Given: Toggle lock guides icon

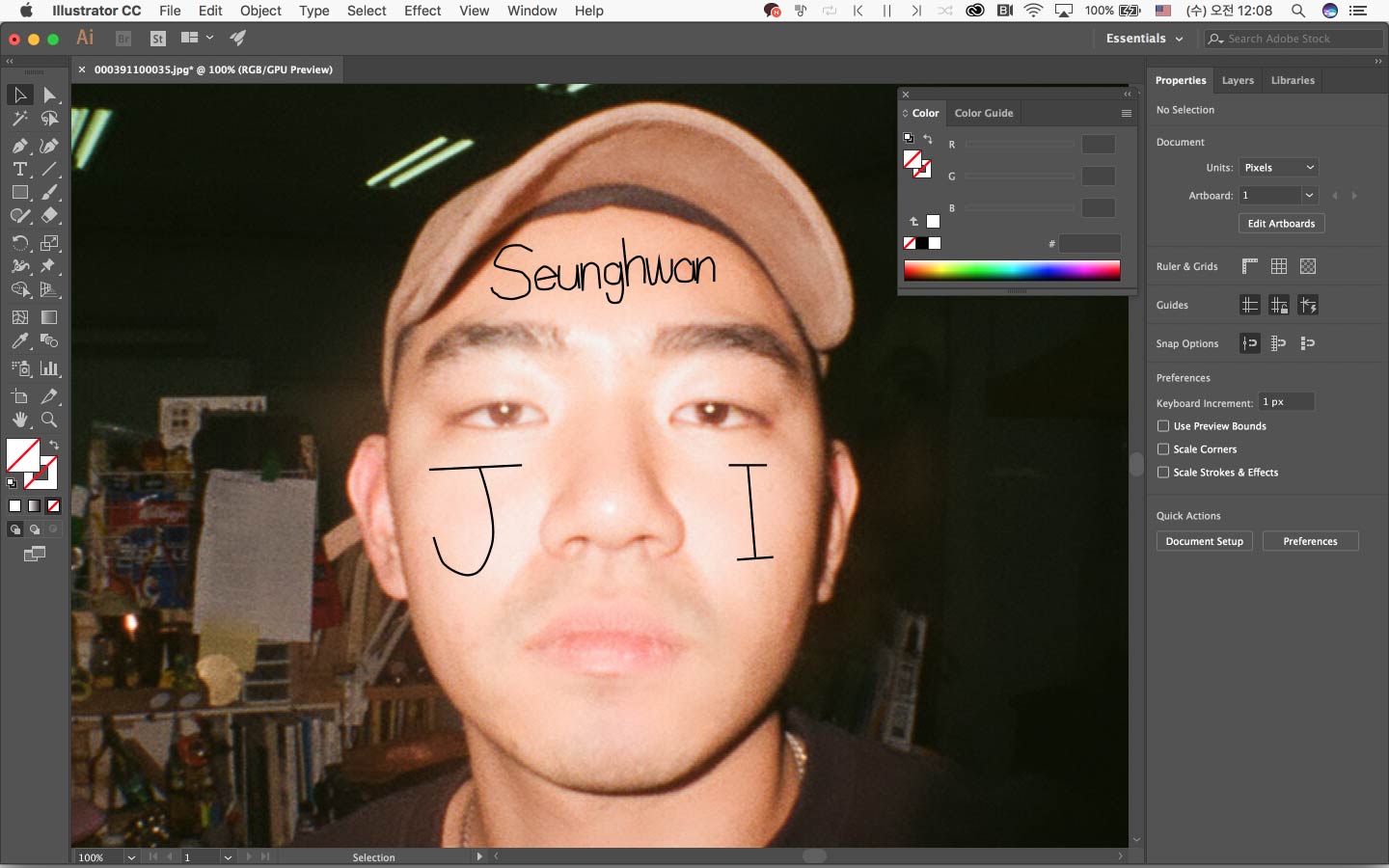Looking at the screenshot, I should pyautogui.click(x=1279, y=305).
